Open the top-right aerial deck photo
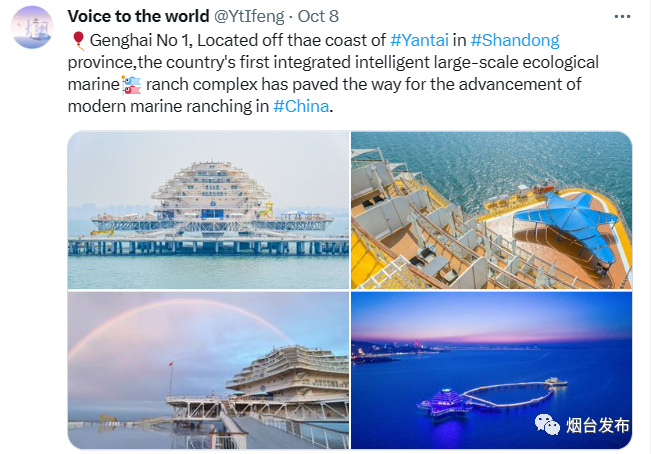The height and width of the screenshot is (454, 651). coord(491,210)
